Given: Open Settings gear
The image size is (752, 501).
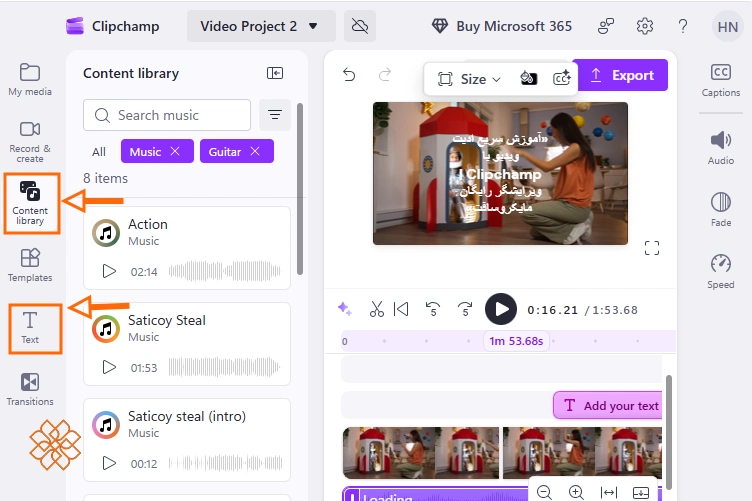Looking at the screenshot, I should (x=645, y=26).
